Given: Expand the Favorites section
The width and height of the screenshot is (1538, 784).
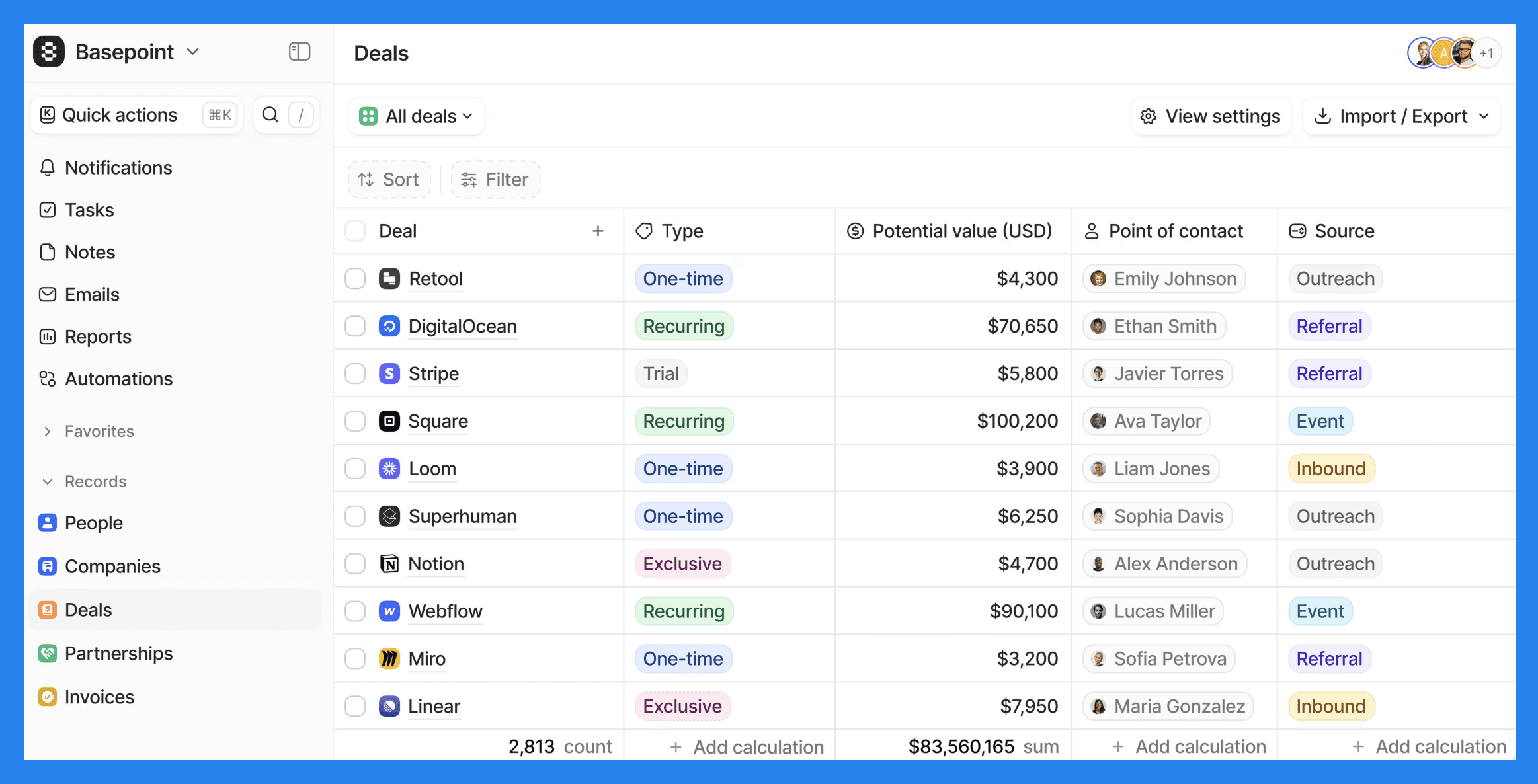Looking at the screenshot, I should pyautogui.click(x=48, y=432).
